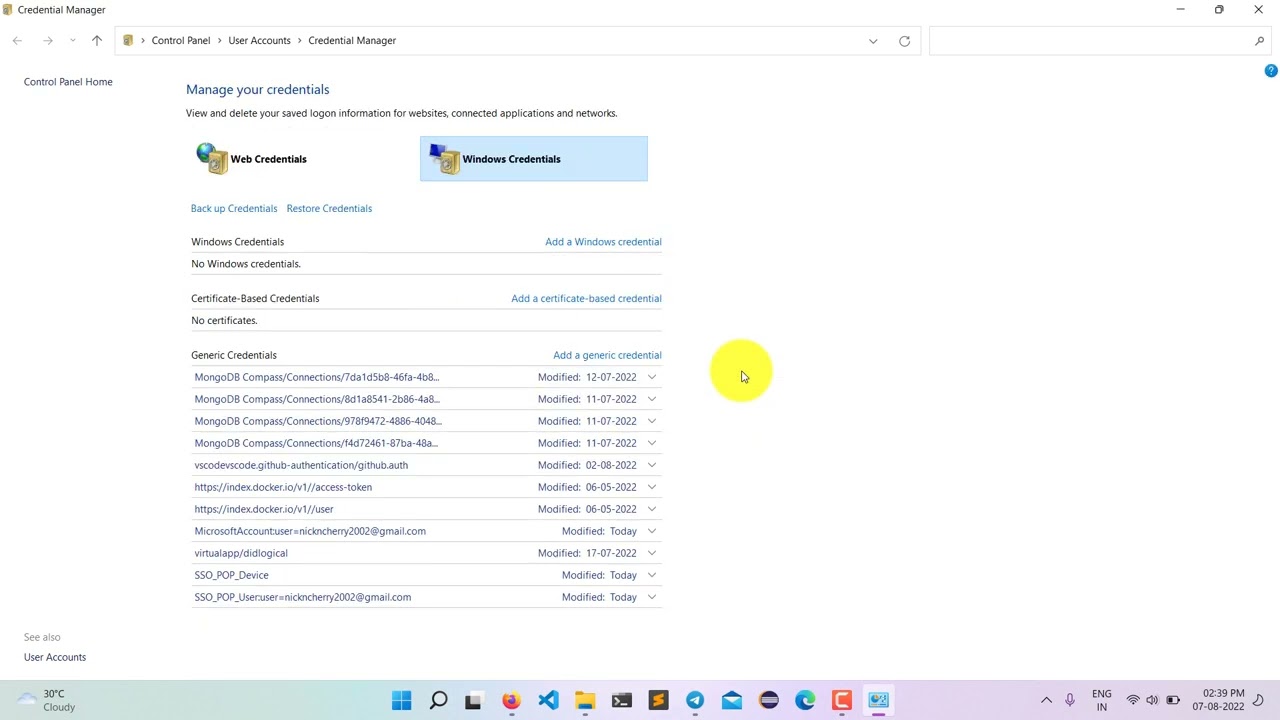Open Sublime Text from taskbar

[658, 700]
